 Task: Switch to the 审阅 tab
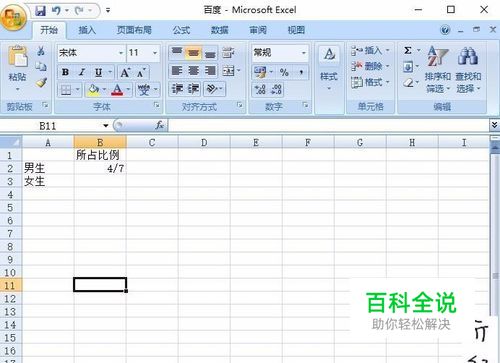tap(258, 30)
